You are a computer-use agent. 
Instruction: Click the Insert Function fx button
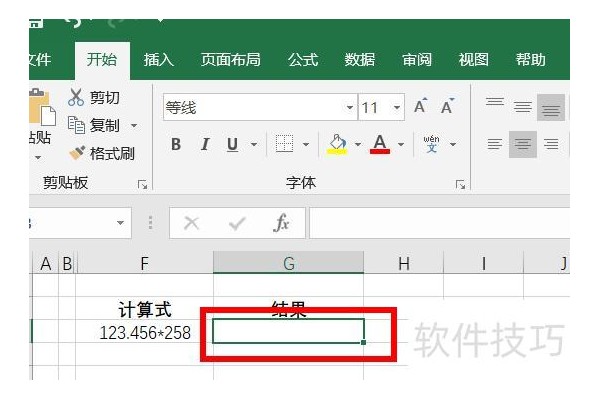[282, 223]
